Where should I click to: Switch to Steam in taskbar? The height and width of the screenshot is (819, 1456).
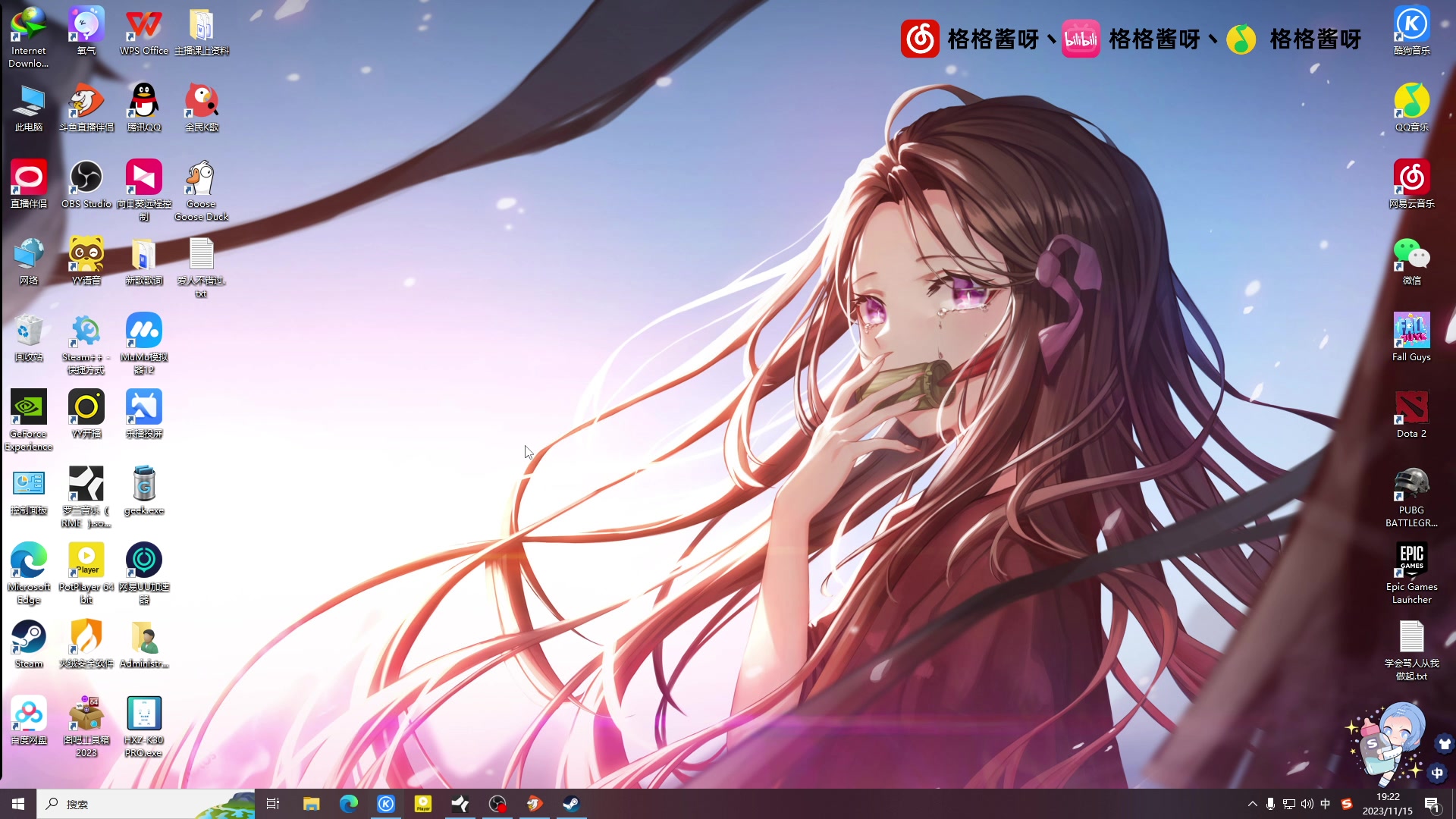[571, 804]
